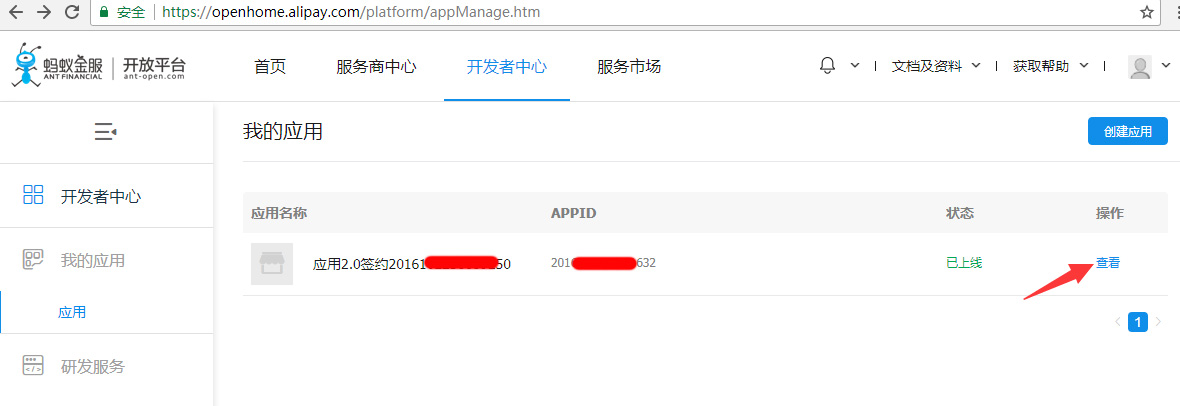Click the 研发服务 code icon in sidebar
The image size is (1180, 406).
(x=33, y=366)
